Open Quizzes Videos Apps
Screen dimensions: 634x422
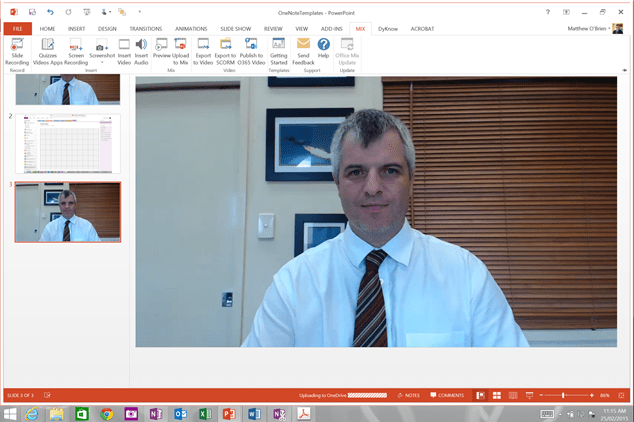47,51
